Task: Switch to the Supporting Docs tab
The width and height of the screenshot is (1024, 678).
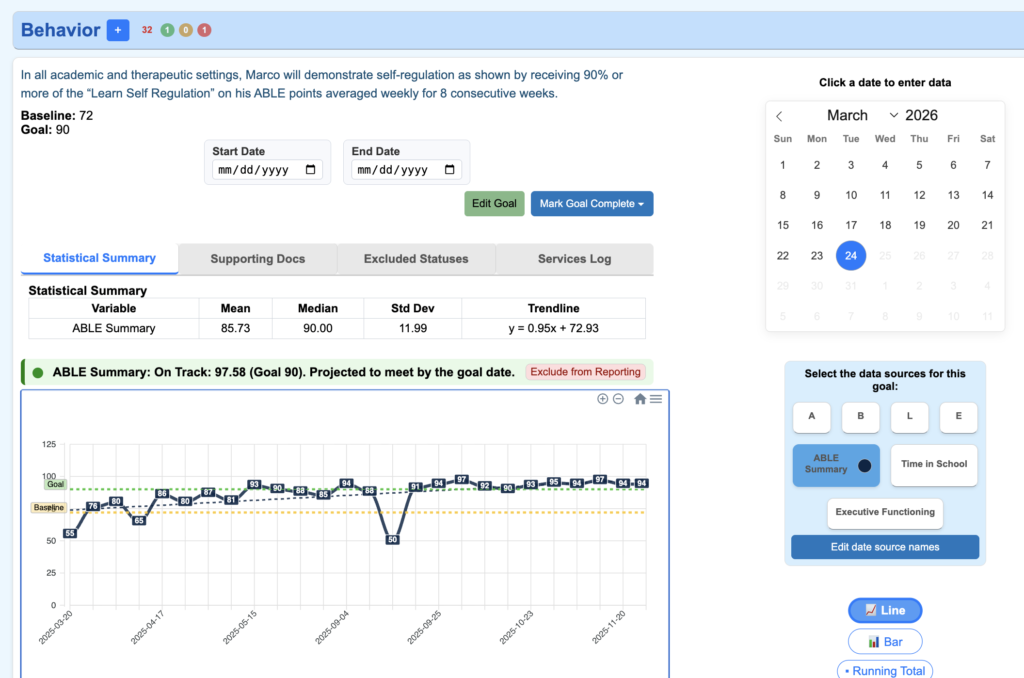Action: [257, 258]
